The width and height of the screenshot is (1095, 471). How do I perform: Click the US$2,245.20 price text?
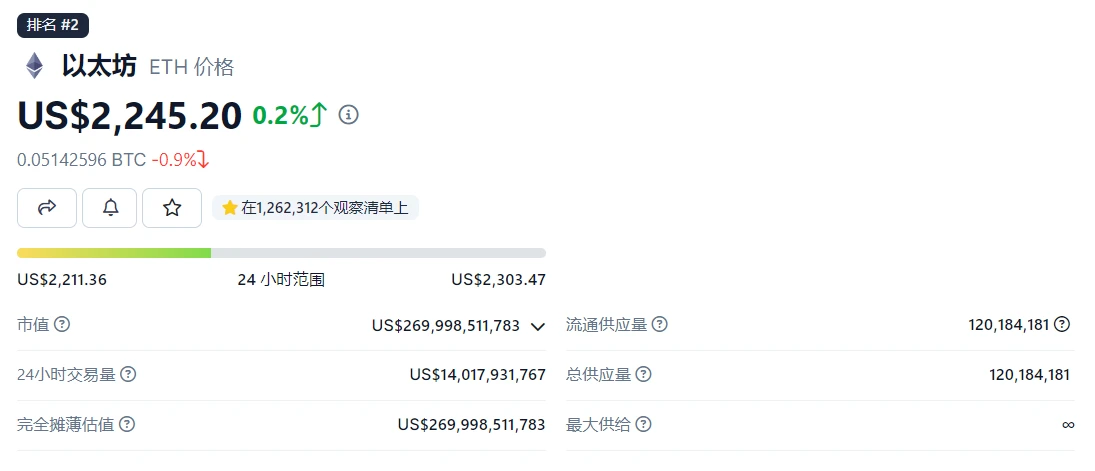tap(129, 116)
